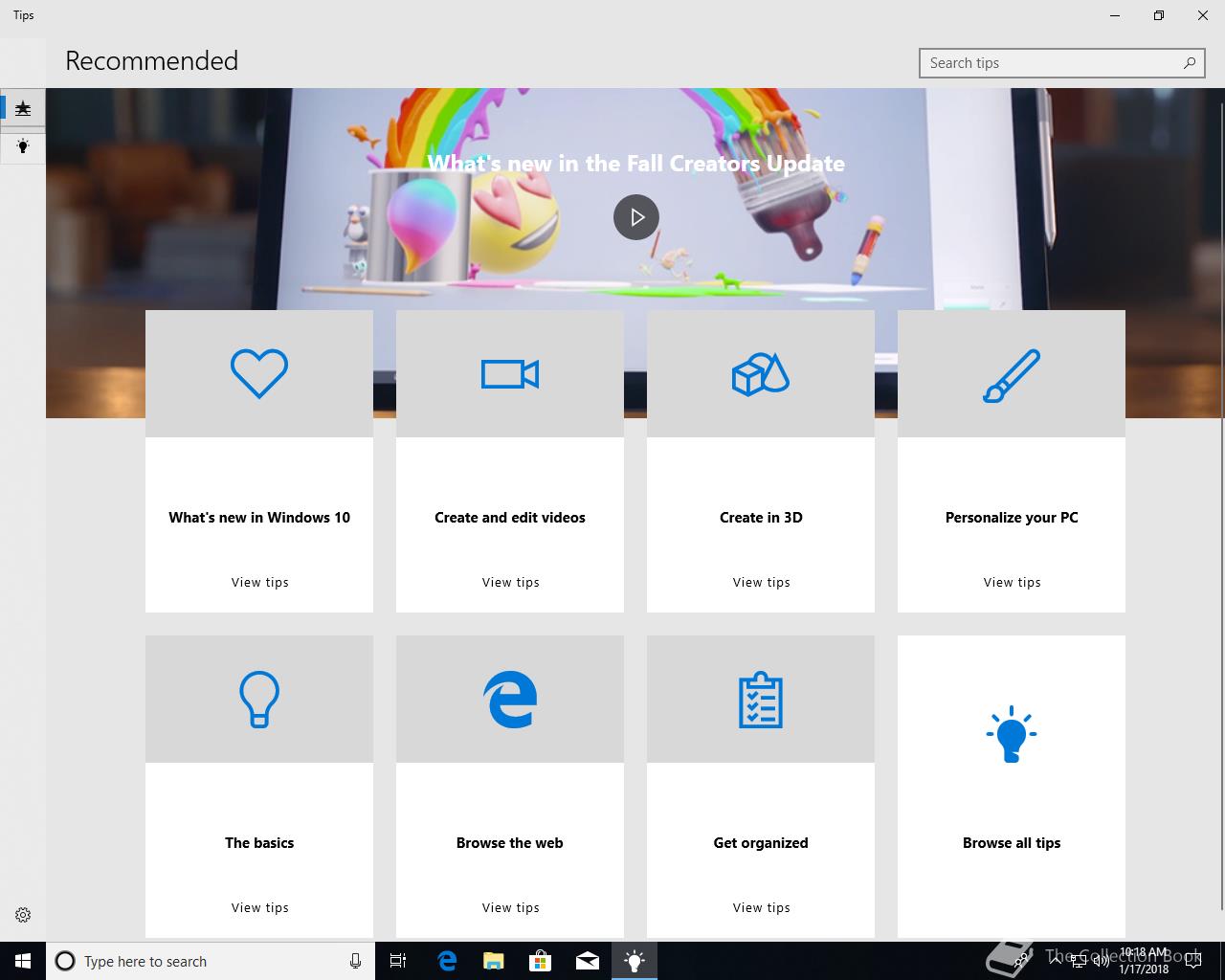Open the Browse all tips label
Image resolution: width=1225 pixels, height=980 pixels.
click(x=1012, y=843)
